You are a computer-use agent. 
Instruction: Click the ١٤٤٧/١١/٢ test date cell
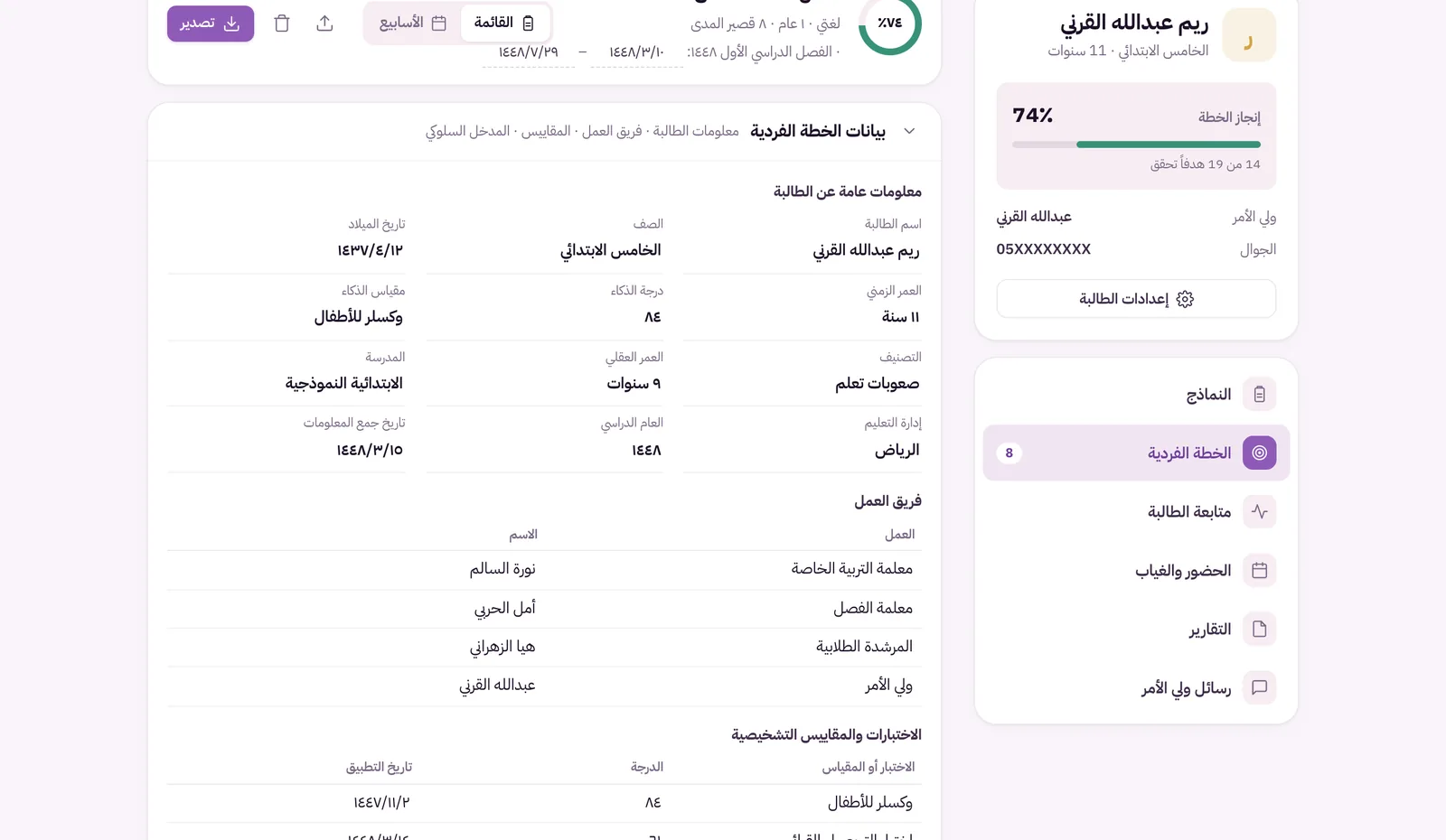tap(381, 802)
